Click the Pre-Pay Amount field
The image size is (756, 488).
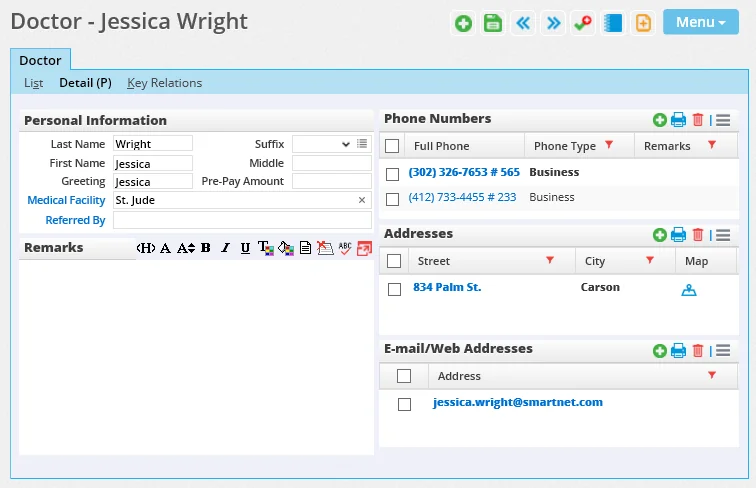[x=332, y=181]
